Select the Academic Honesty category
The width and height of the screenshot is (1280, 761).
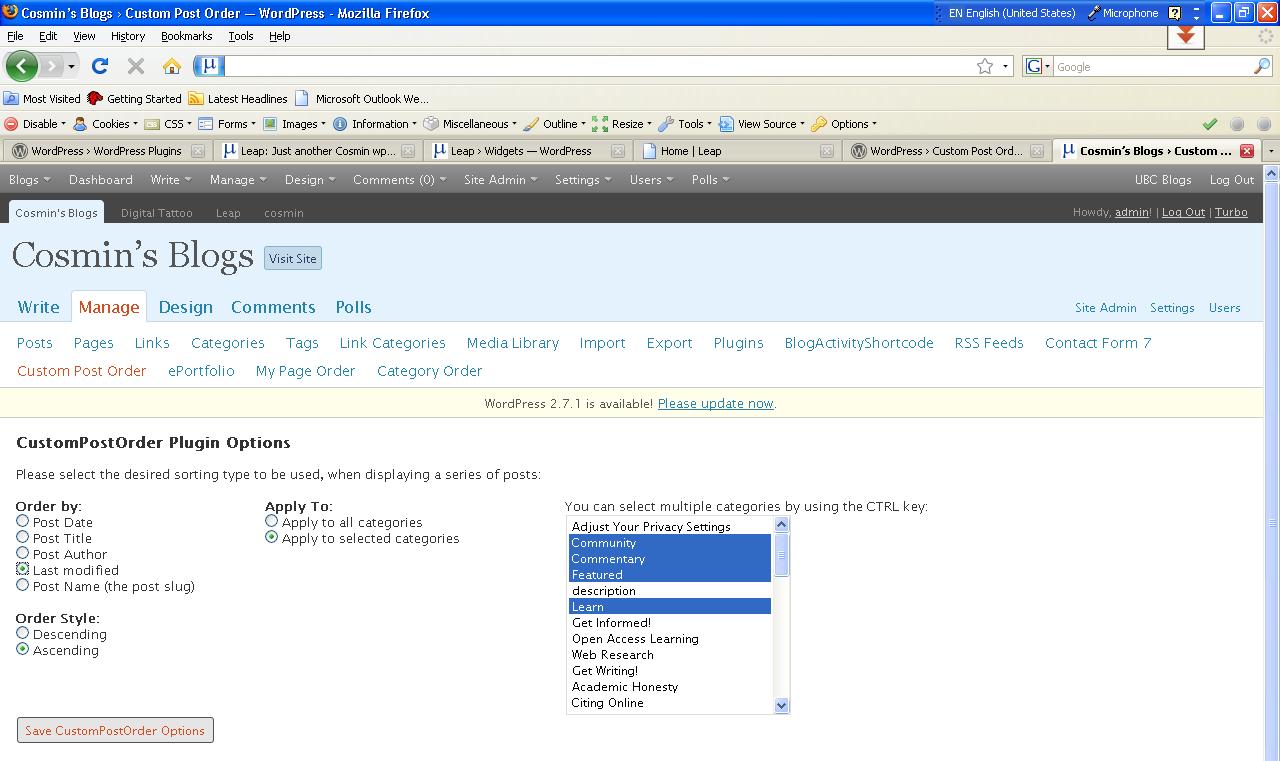[670, 687]
